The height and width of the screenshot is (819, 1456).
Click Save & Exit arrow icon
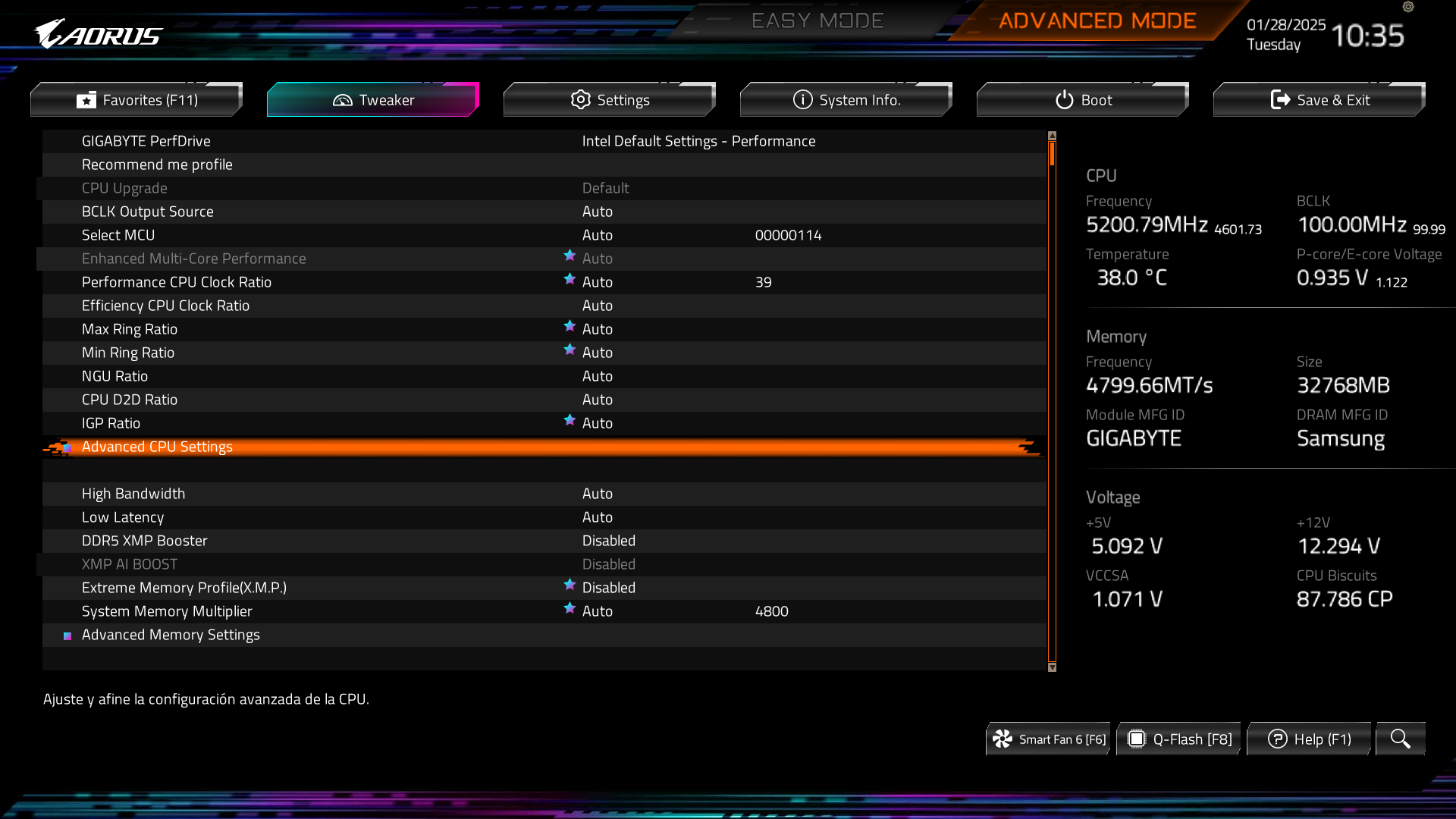[x=1281, y=99]
